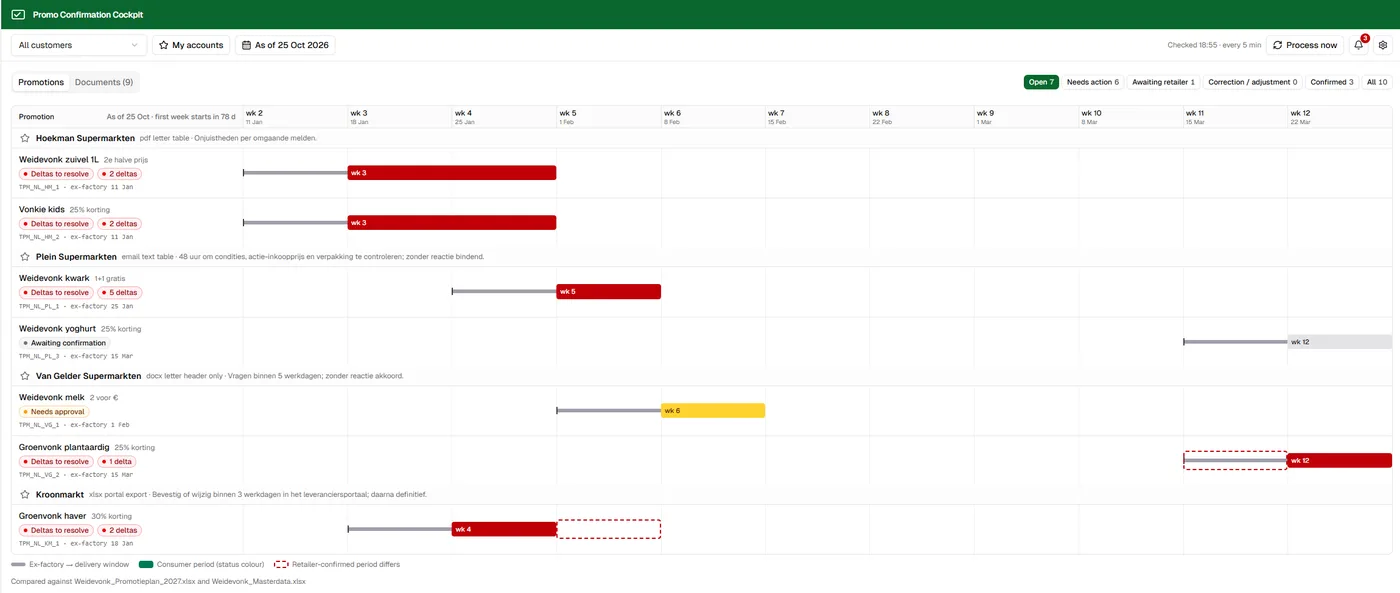Open the Weidevonk kwark promotion
The height and width of the screenshot is (593, 1400).
point(54,278)
